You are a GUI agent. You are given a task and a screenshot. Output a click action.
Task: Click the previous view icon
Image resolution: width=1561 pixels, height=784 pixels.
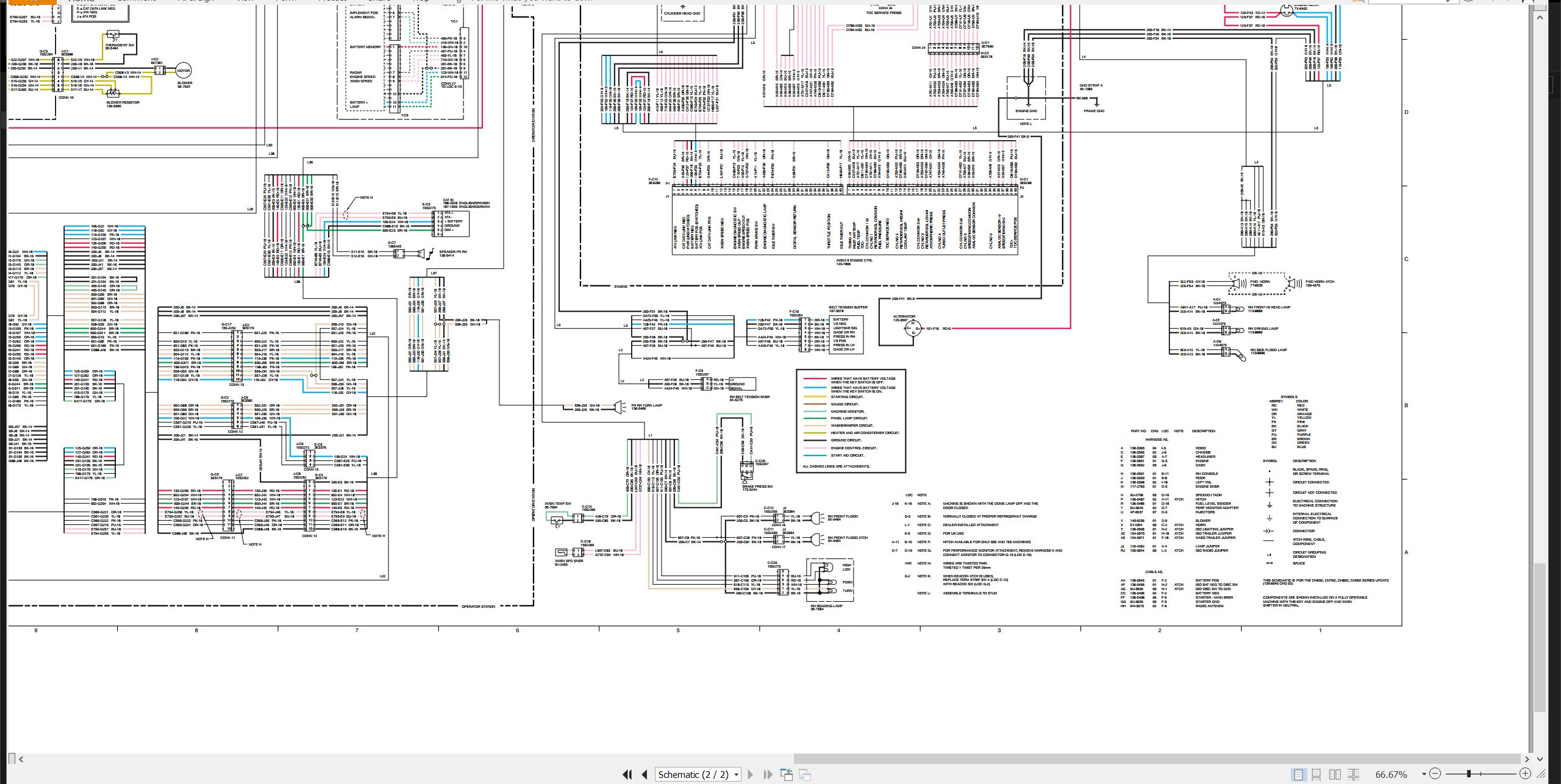pos(786,774)
